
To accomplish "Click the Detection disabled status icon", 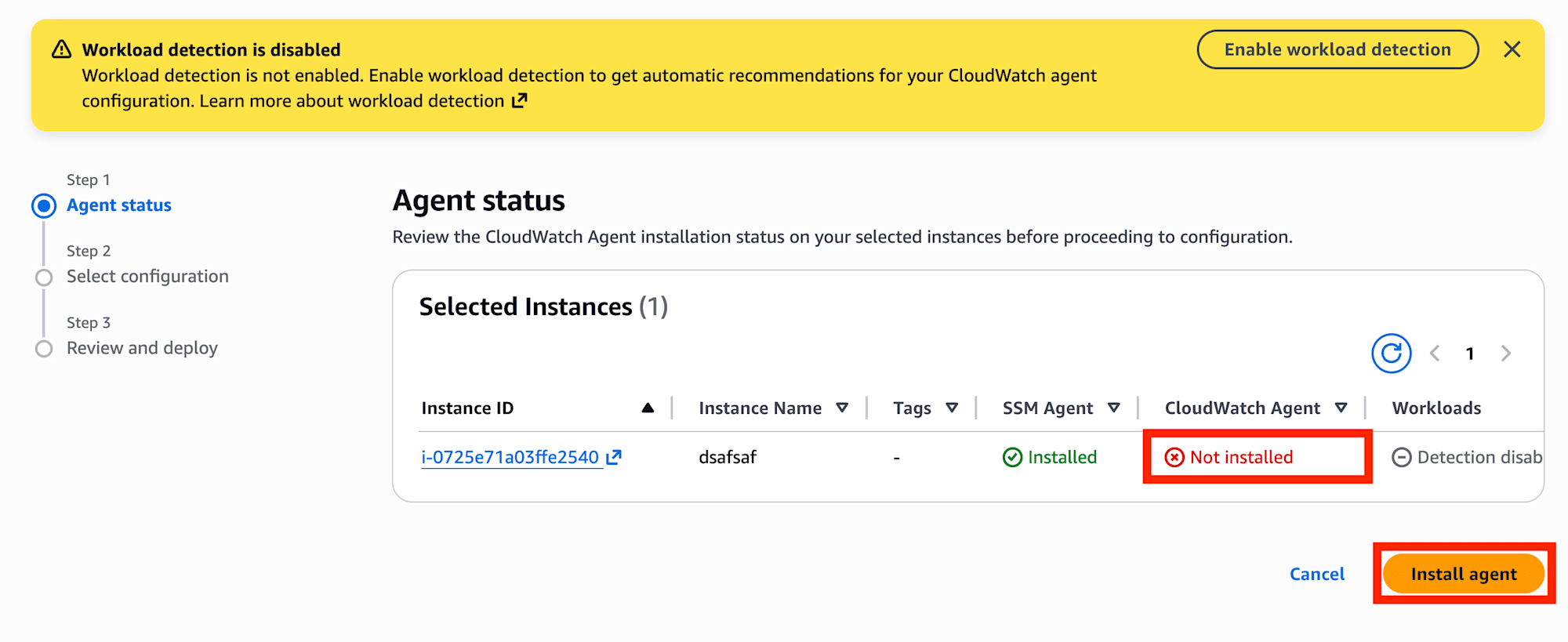I will click(x=1401, y=457).
